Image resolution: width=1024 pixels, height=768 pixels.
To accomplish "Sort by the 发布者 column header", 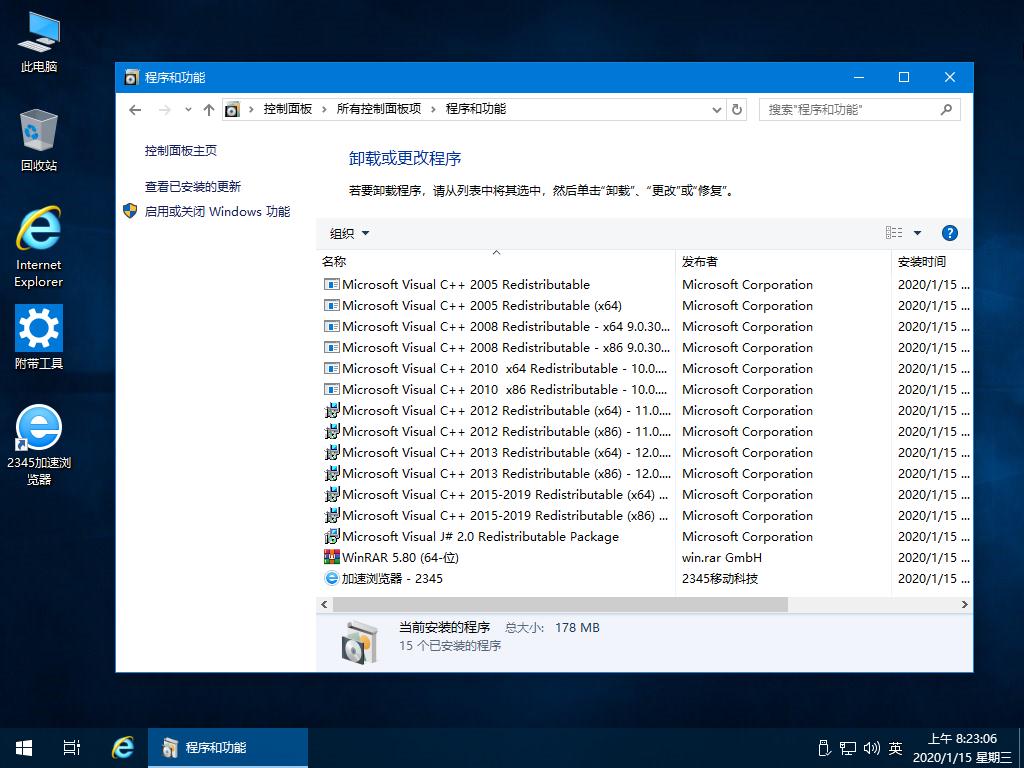I will (x=783, y=261).
